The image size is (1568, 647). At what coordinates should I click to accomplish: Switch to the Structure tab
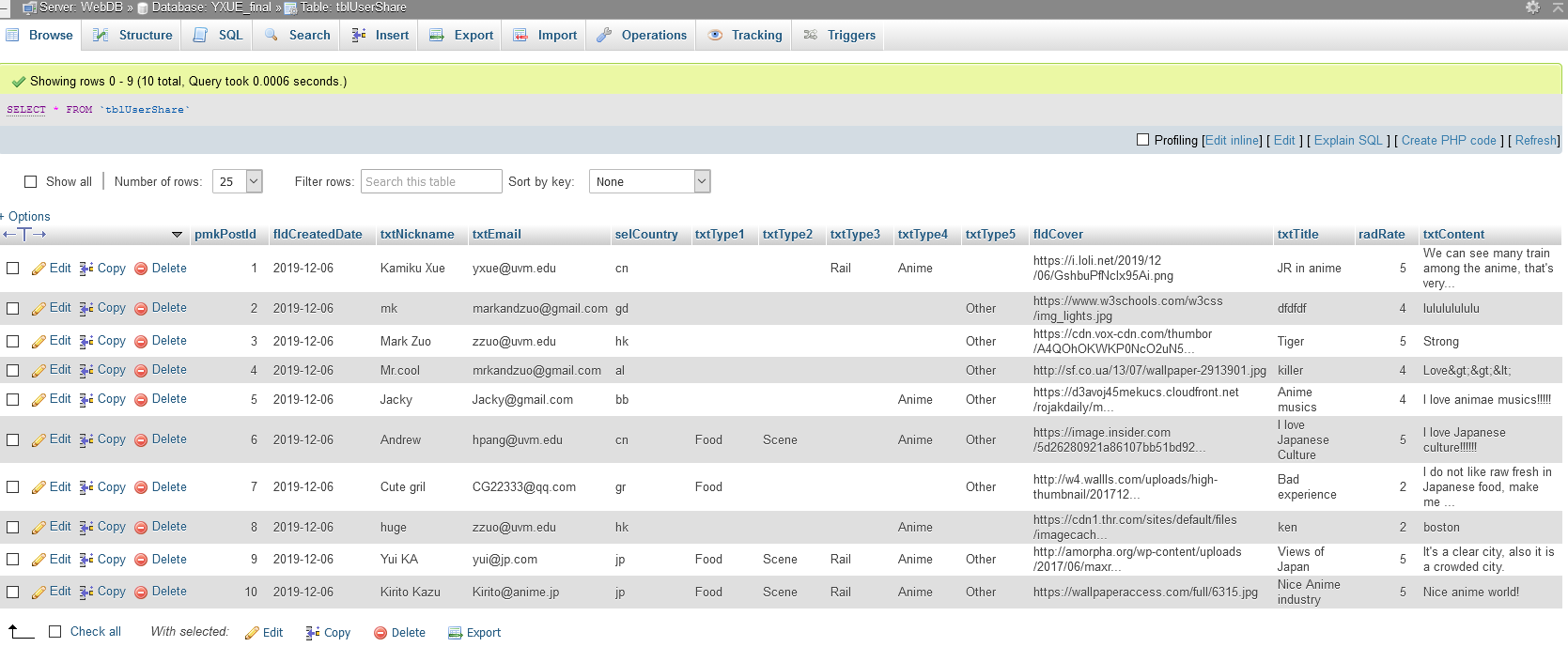point(133,35)
